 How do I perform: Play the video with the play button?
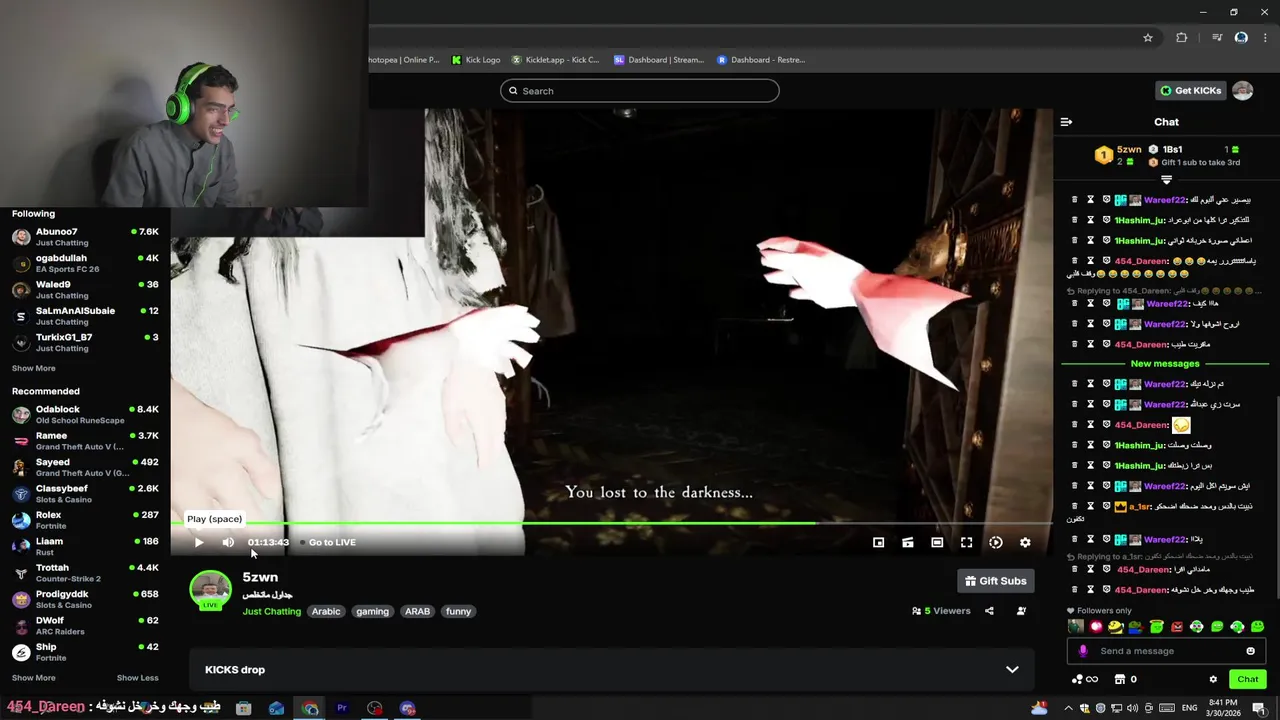[x=199, y=542]
